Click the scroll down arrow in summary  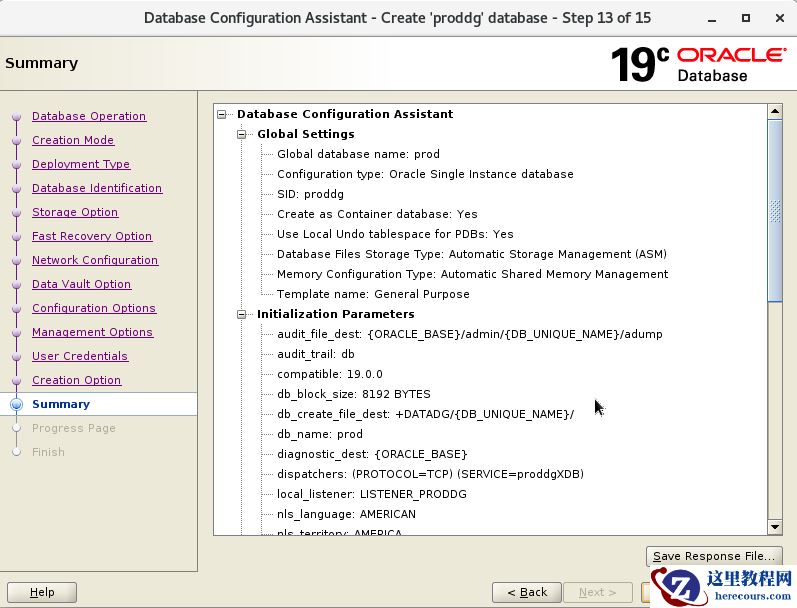(775, 527)
